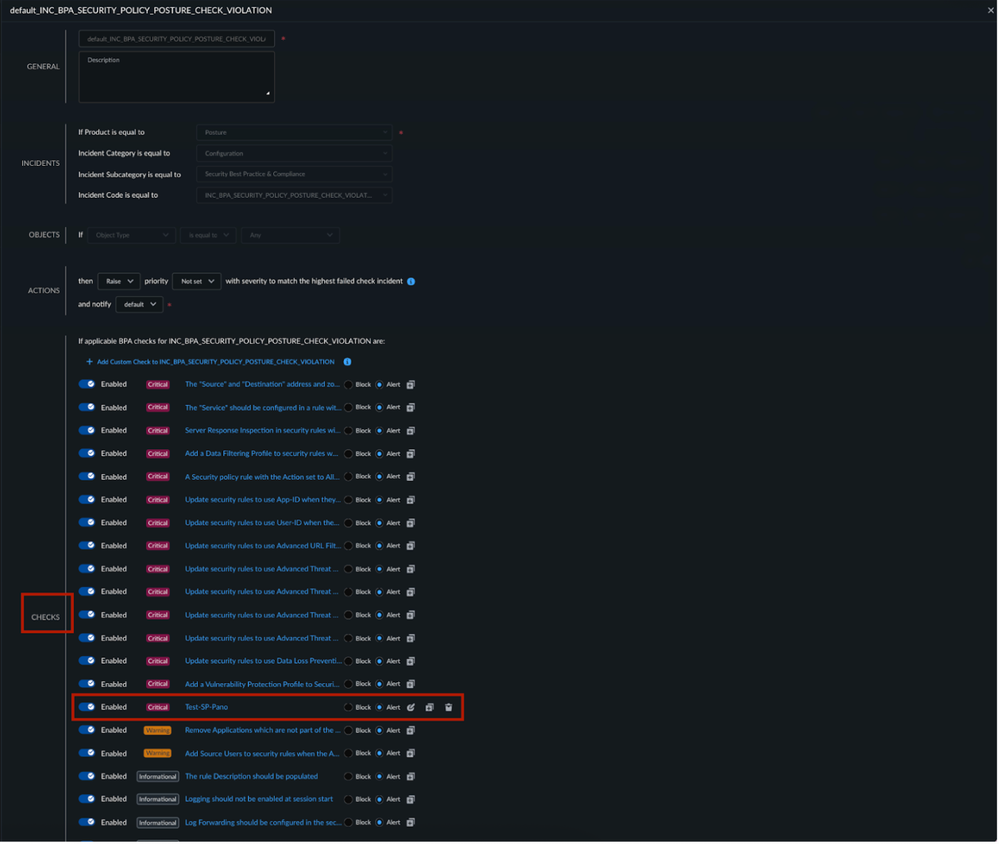Image resolution: width=999 pixels, height=844 pixels.
Task: Click the Critical badge on Test-SP-Pano row
Action: pyautogui.click(x=158, y=707)
